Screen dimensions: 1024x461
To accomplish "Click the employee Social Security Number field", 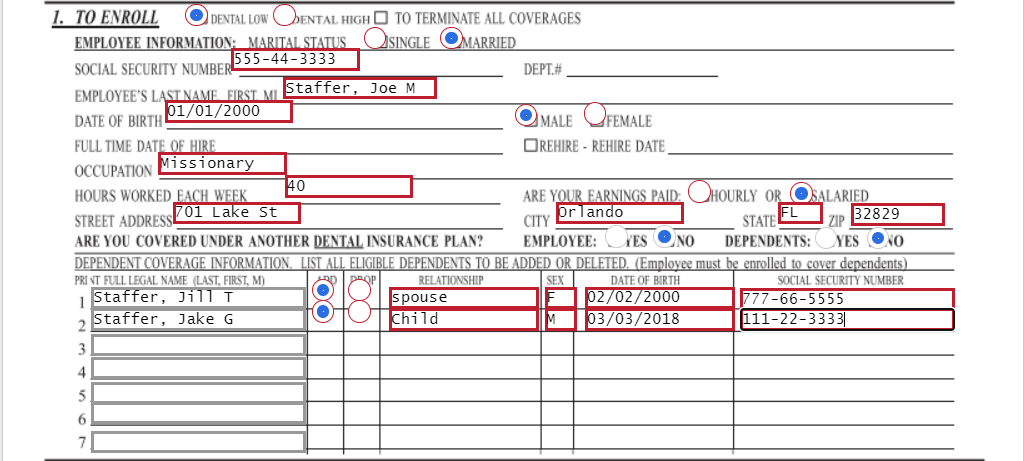I will [x=295, y=60].
